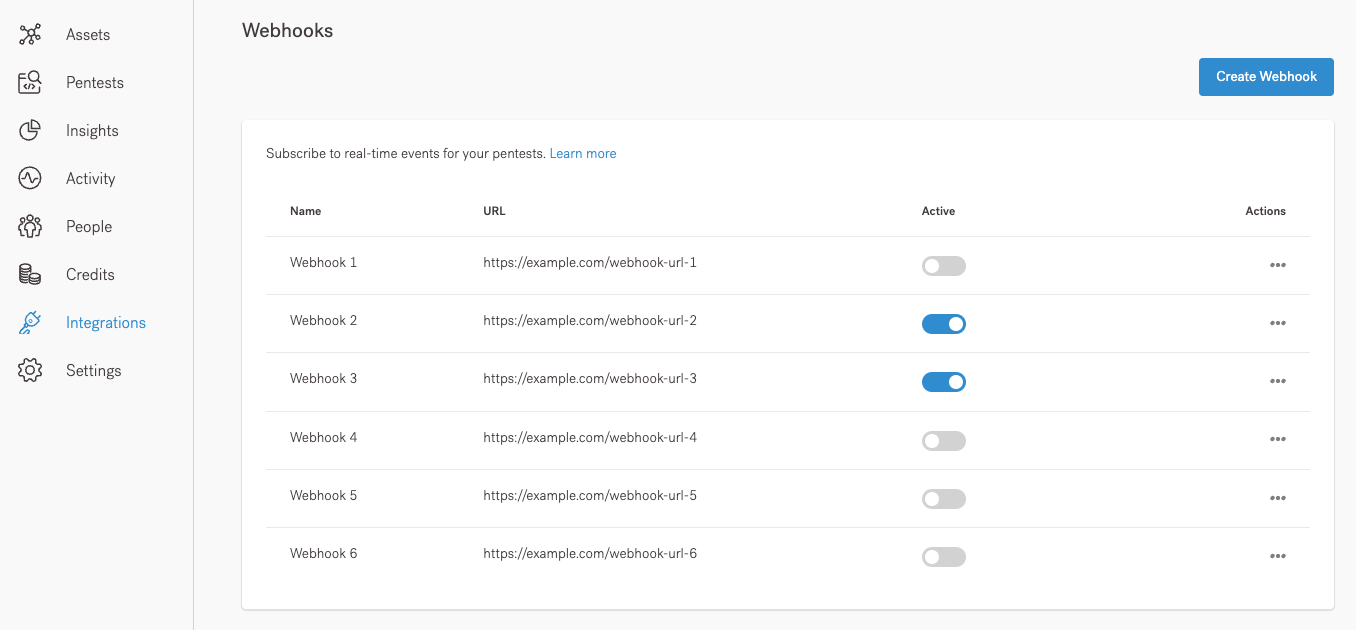Open actions ellipsis for Webhook 6
Viewport: 1356px width, 630px height.
tap(1277, 556)
